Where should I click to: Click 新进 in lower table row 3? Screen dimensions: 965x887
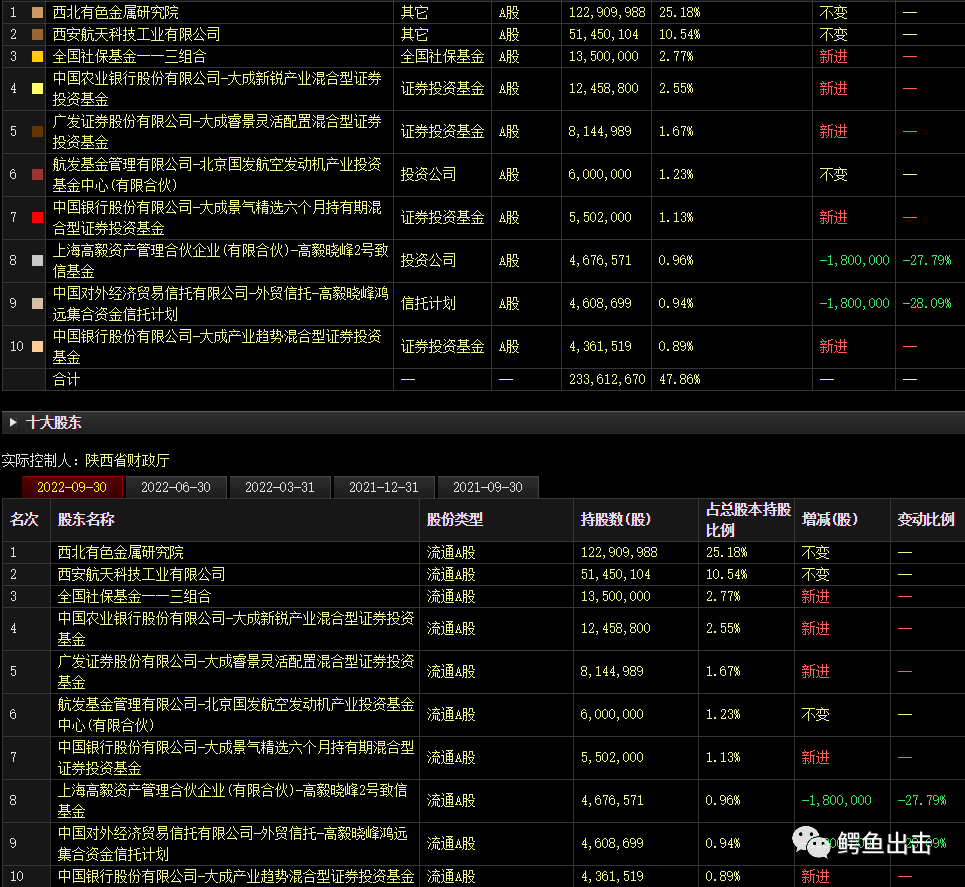(x=815, y=596)
